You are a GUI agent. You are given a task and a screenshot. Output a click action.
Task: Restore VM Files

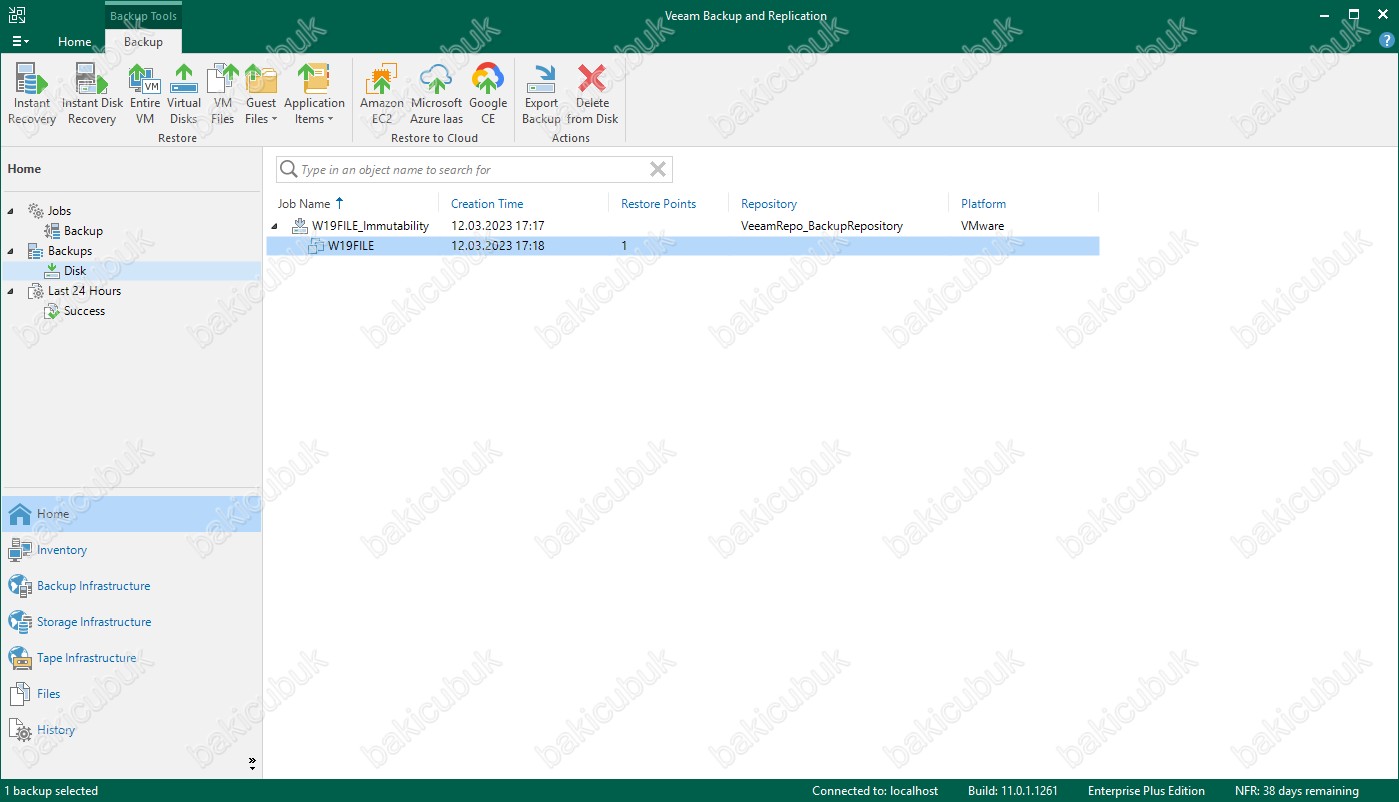222,94
